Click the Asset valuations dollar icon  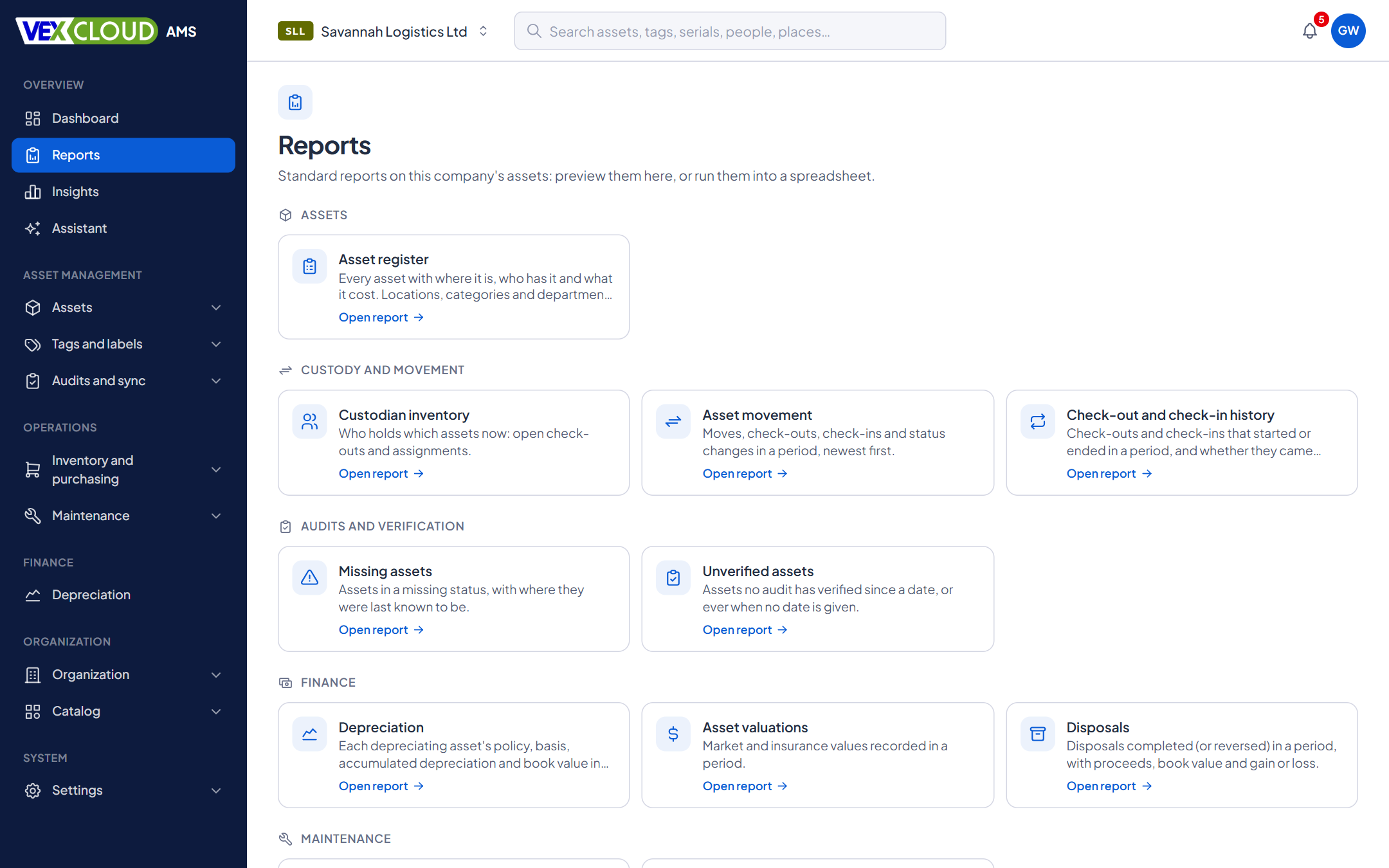[x=673, y=734]
